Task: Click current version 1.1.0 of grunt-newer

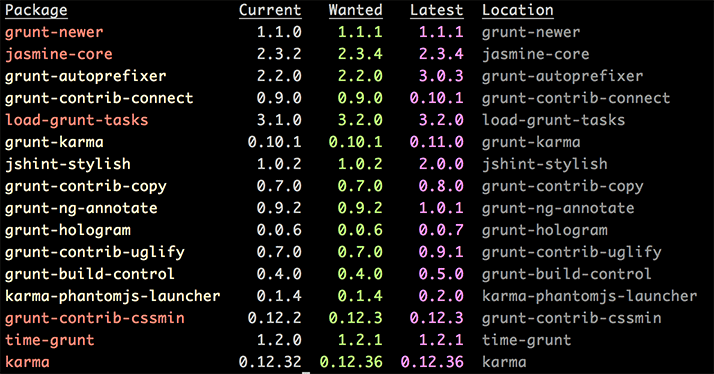Action: (x=279, y=32)
